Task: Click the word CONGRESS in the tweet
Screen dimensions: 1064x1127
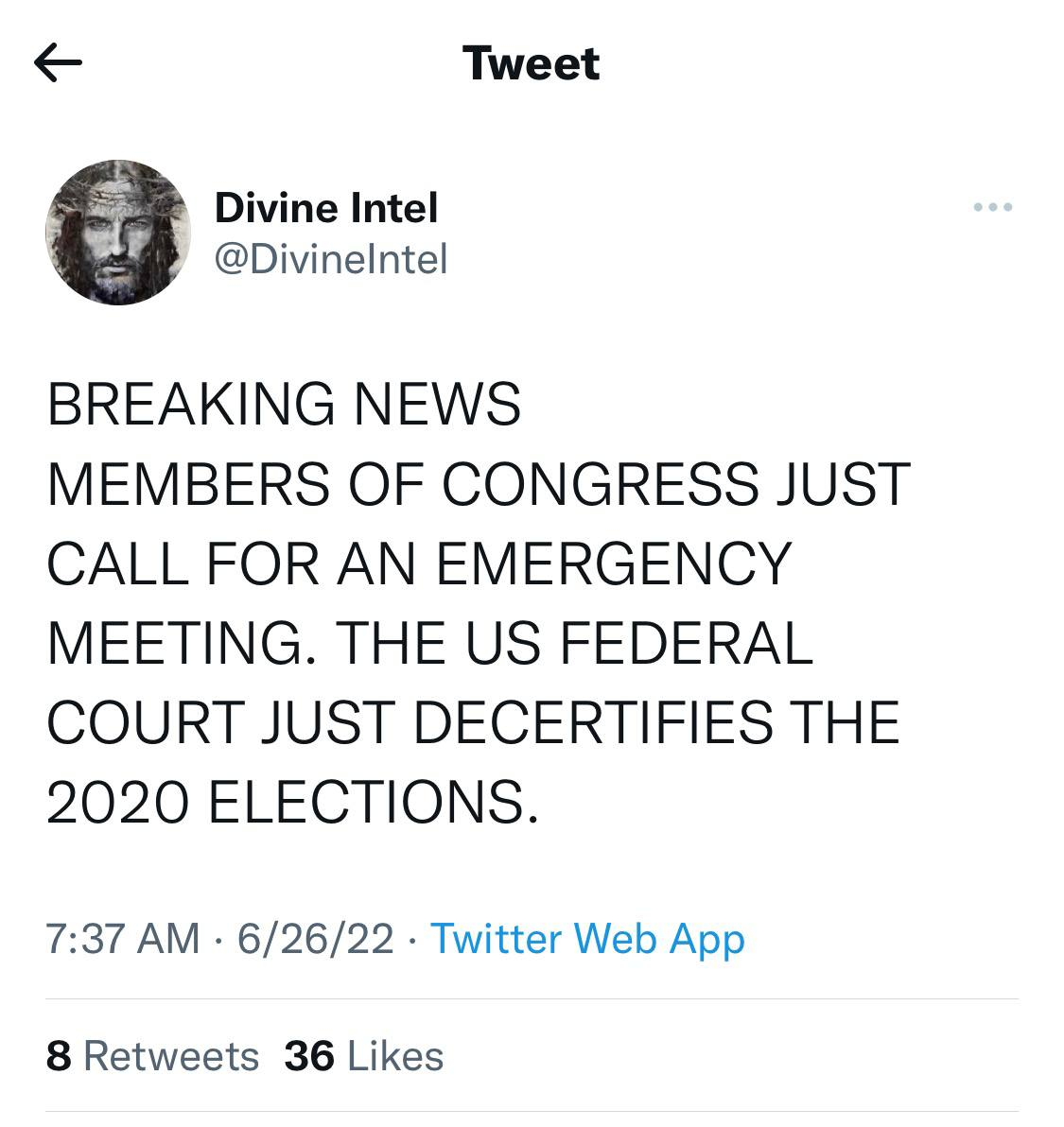Action: pos(600,483)
